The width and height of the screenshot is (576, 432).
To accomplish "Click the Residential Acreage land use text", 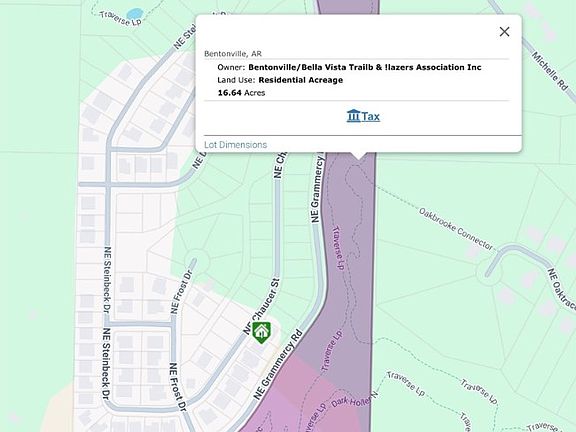I will [300, 80].
